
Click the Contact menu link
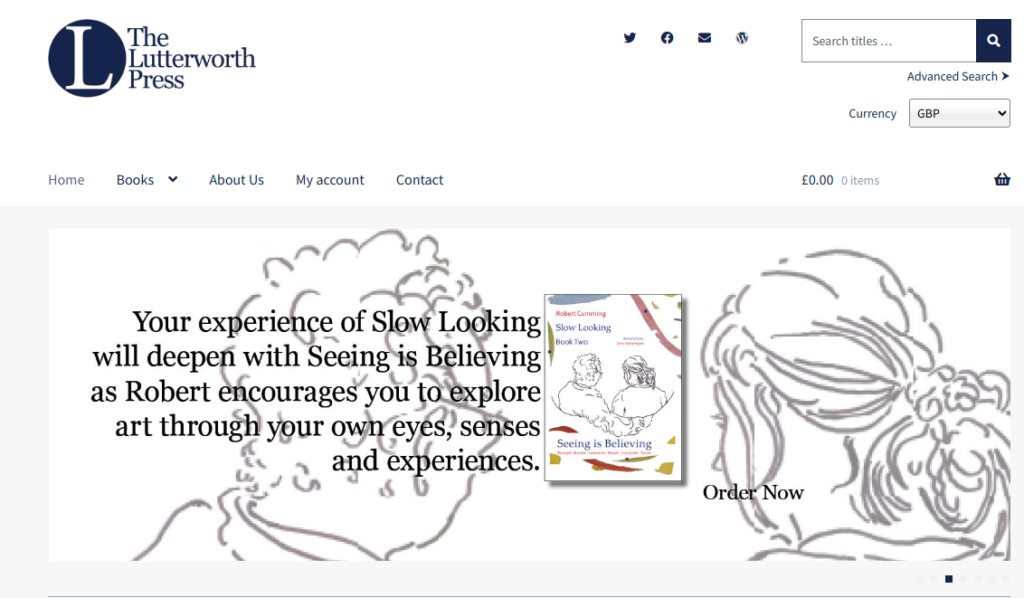tap(419, 180)
